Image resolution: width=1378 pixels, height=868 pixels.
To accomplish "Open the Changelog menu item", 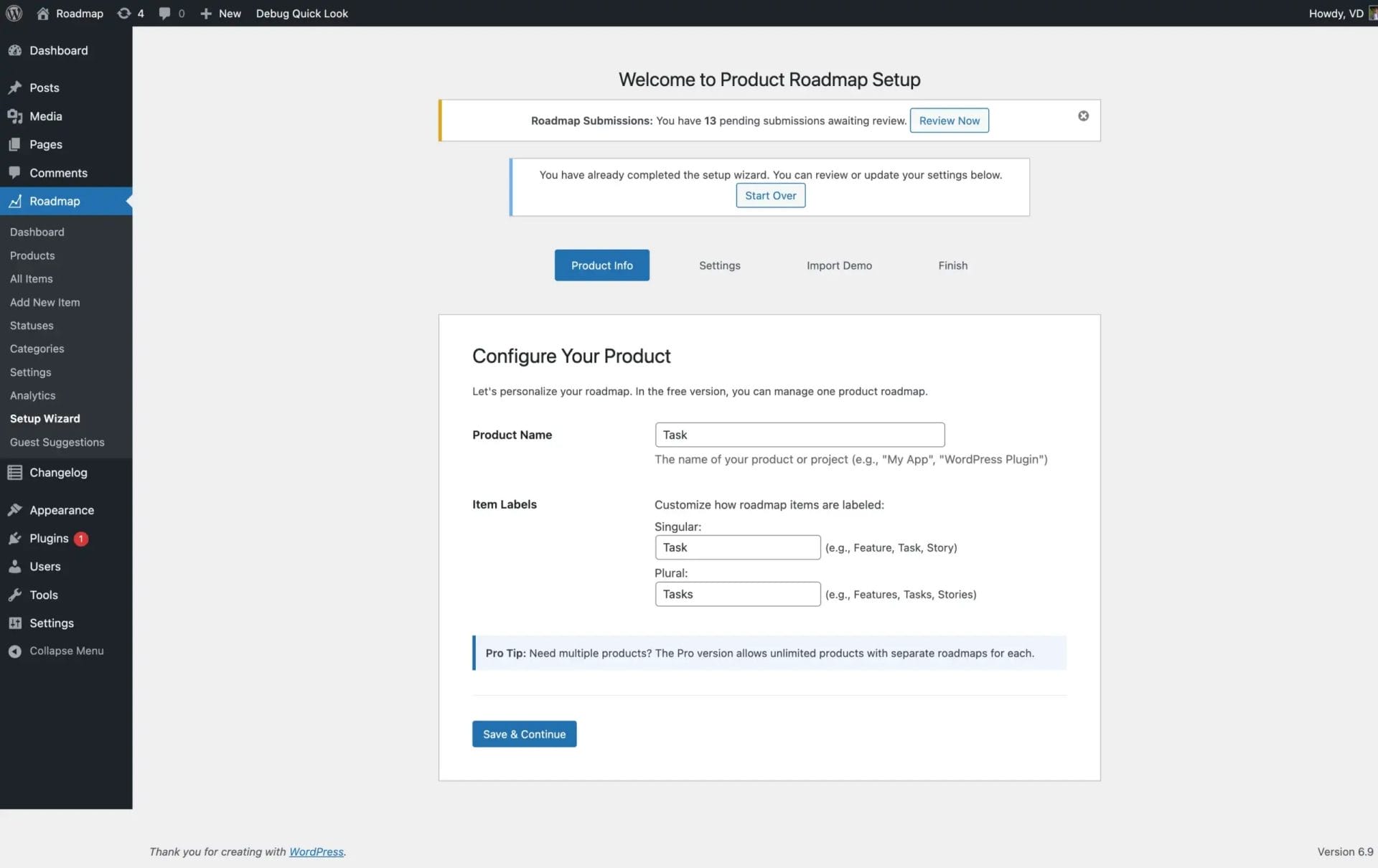I will tap(57, 472).
